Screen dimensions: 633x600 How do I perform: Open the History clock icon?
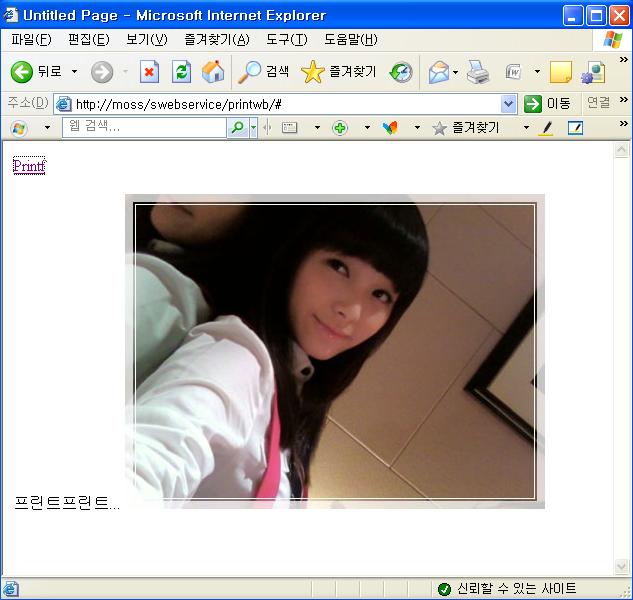point(401,72)
